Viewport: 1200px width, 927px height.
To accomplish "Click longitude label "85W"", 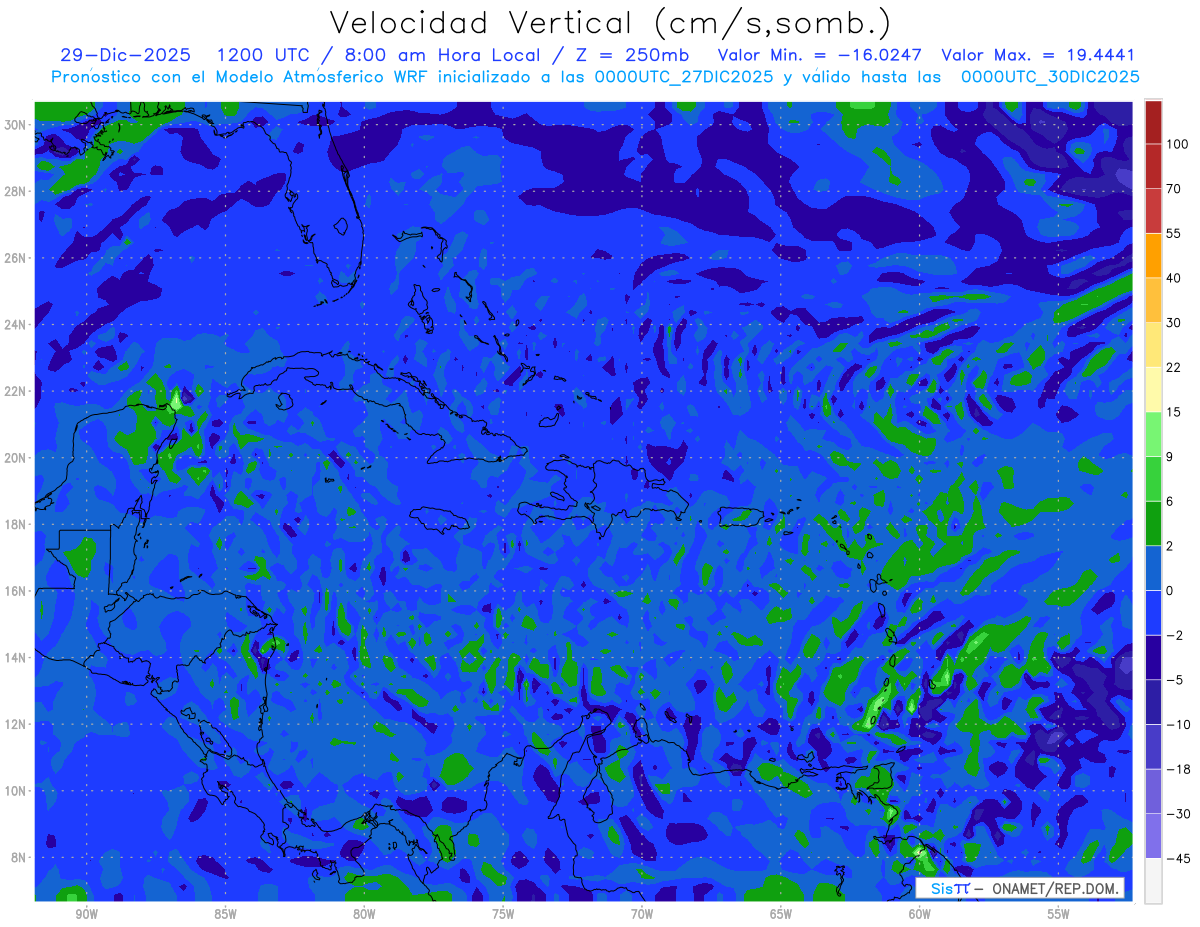I will 225,914.
